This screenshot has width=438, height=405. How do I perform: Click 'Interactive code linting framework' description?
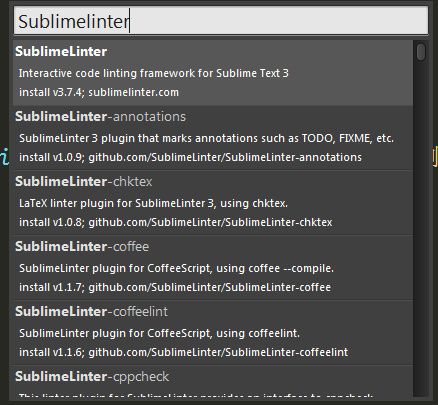click(x=154, y=73)
